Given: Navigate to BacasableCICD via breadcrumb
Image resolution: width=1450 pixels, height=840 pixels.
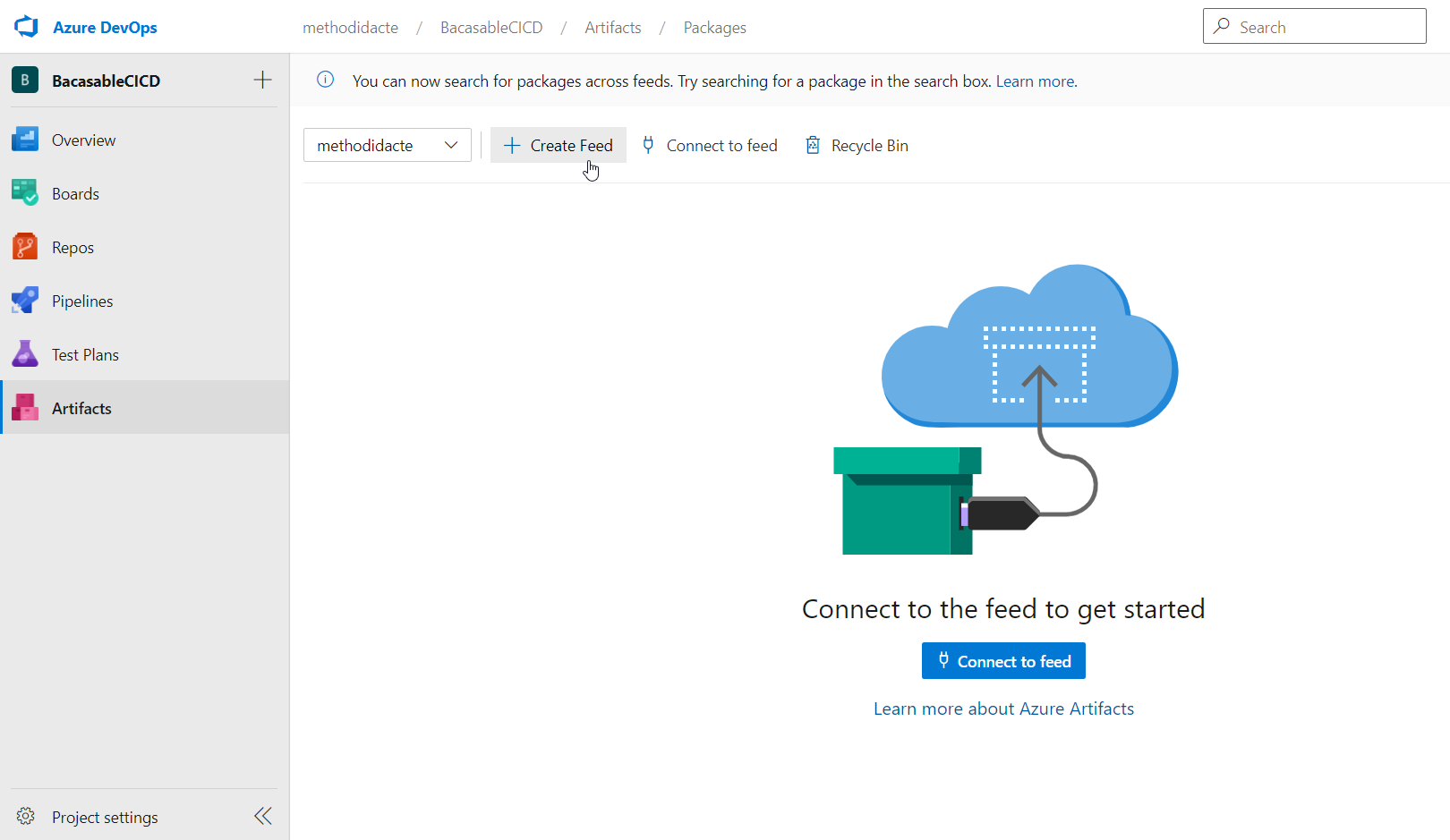Looking at the screenshot, I should click(491, 27).
